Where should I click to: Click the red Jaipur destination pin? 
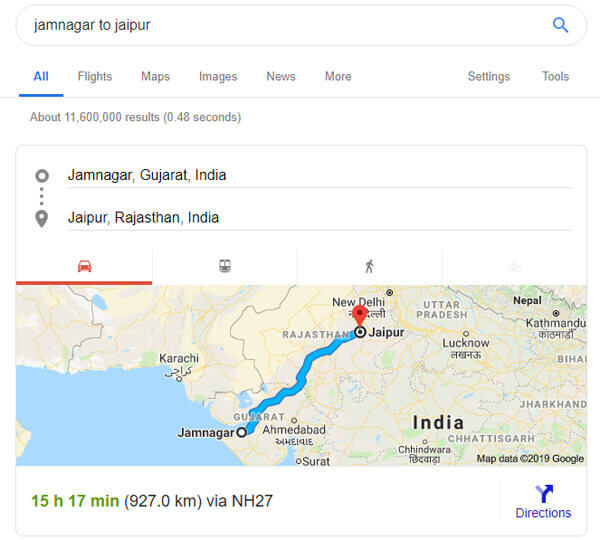click(359, 316)
